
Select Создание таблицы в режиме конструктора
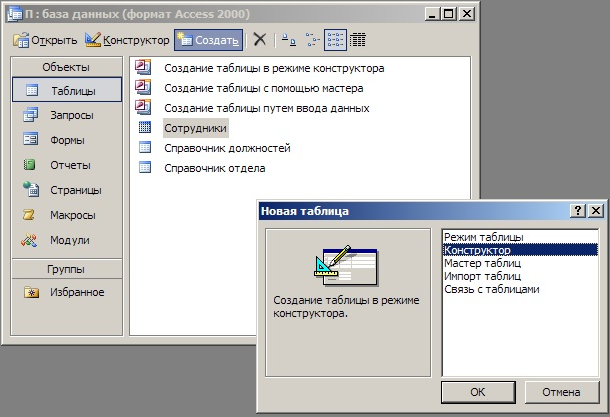point(274,68)
